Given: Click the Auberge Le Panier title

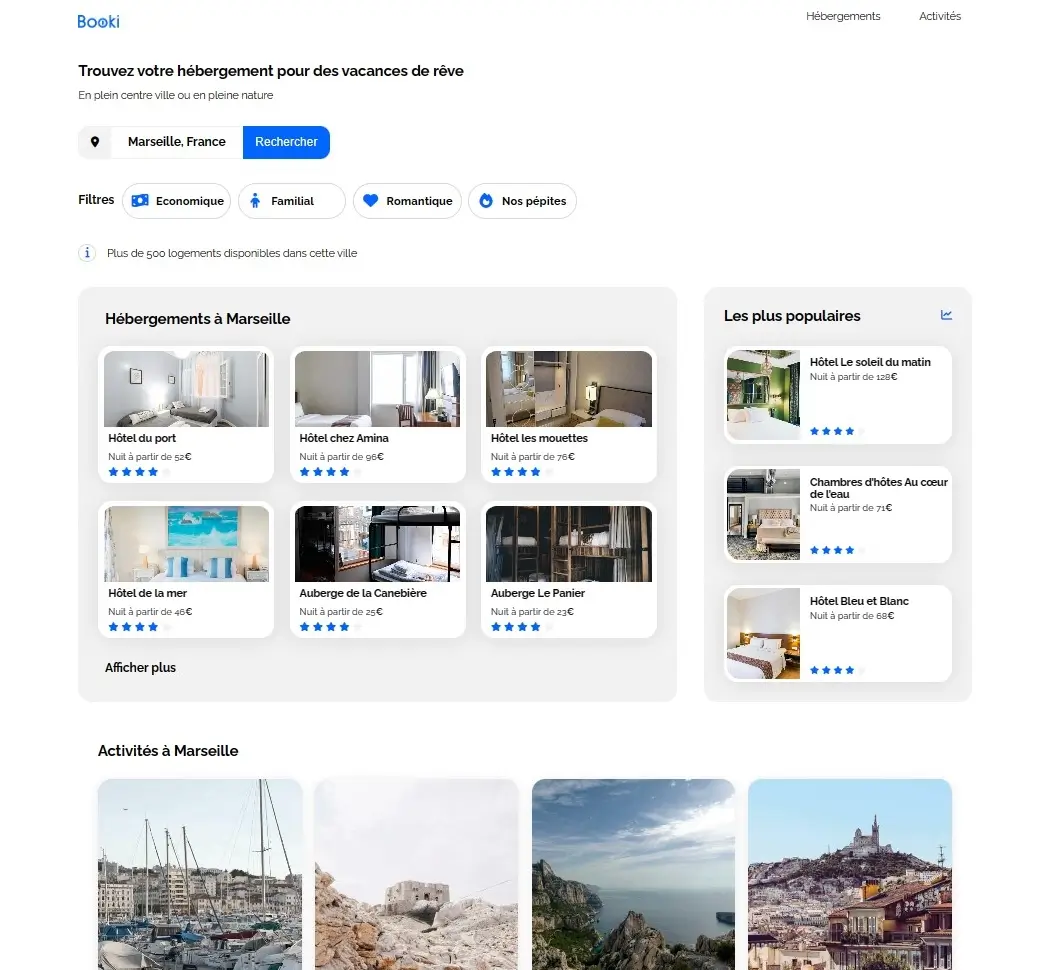Looking at the screenshot, I should pos(538,593).
